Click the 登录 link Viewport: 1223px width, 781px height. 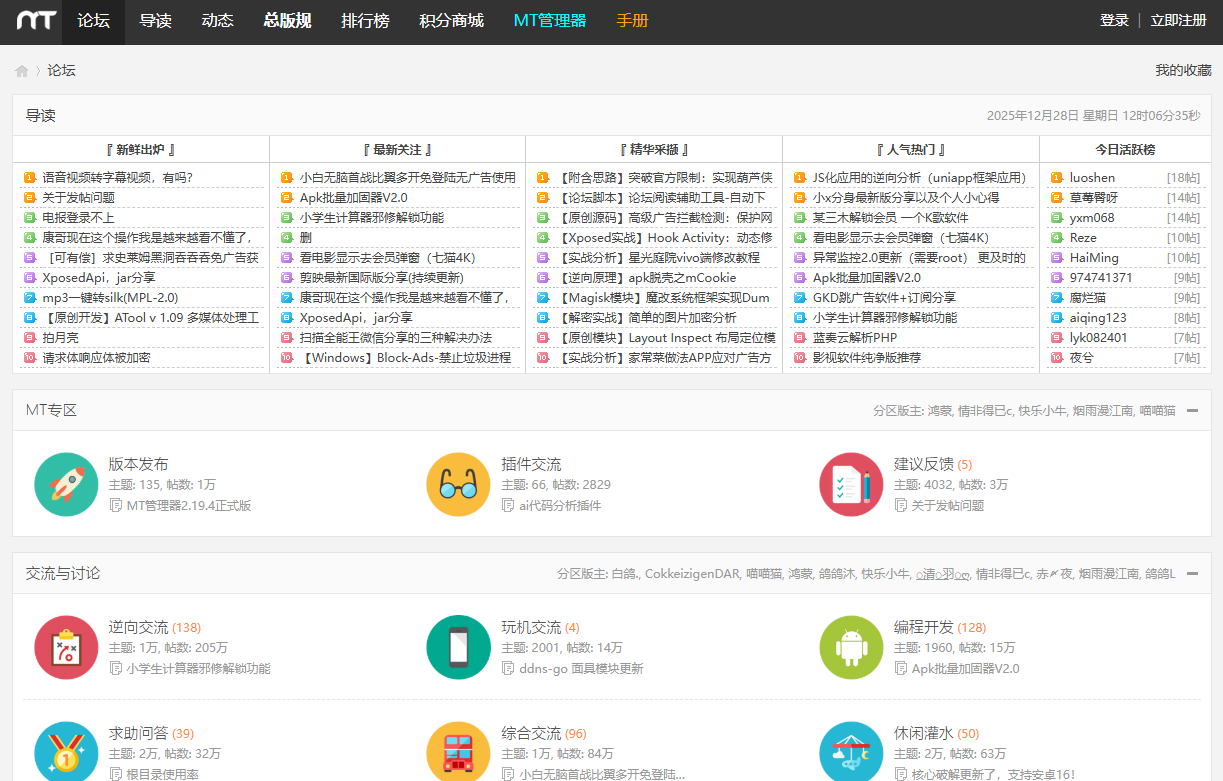point(1114,21)
